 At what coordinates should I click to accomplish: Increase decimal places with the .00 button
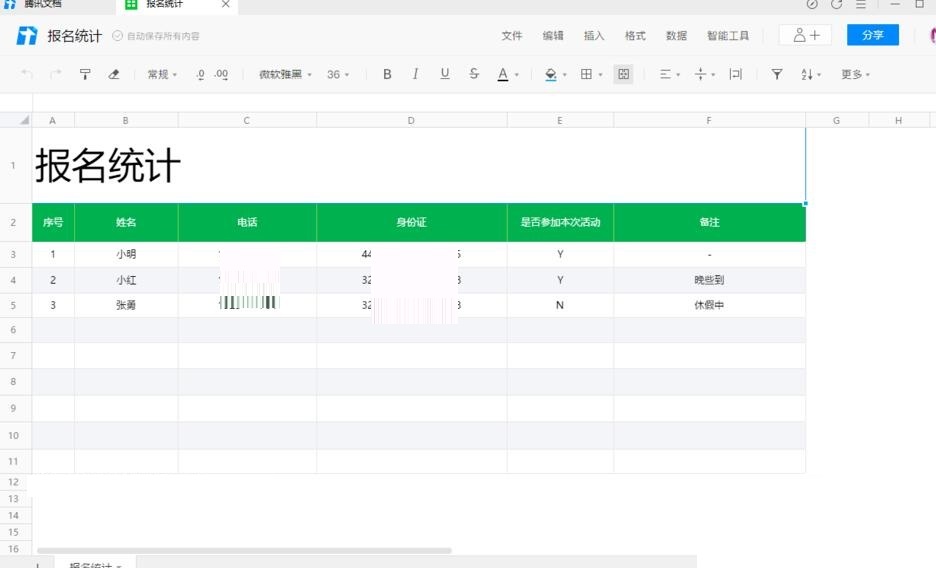pyautogui.click(x=221, y=74)
